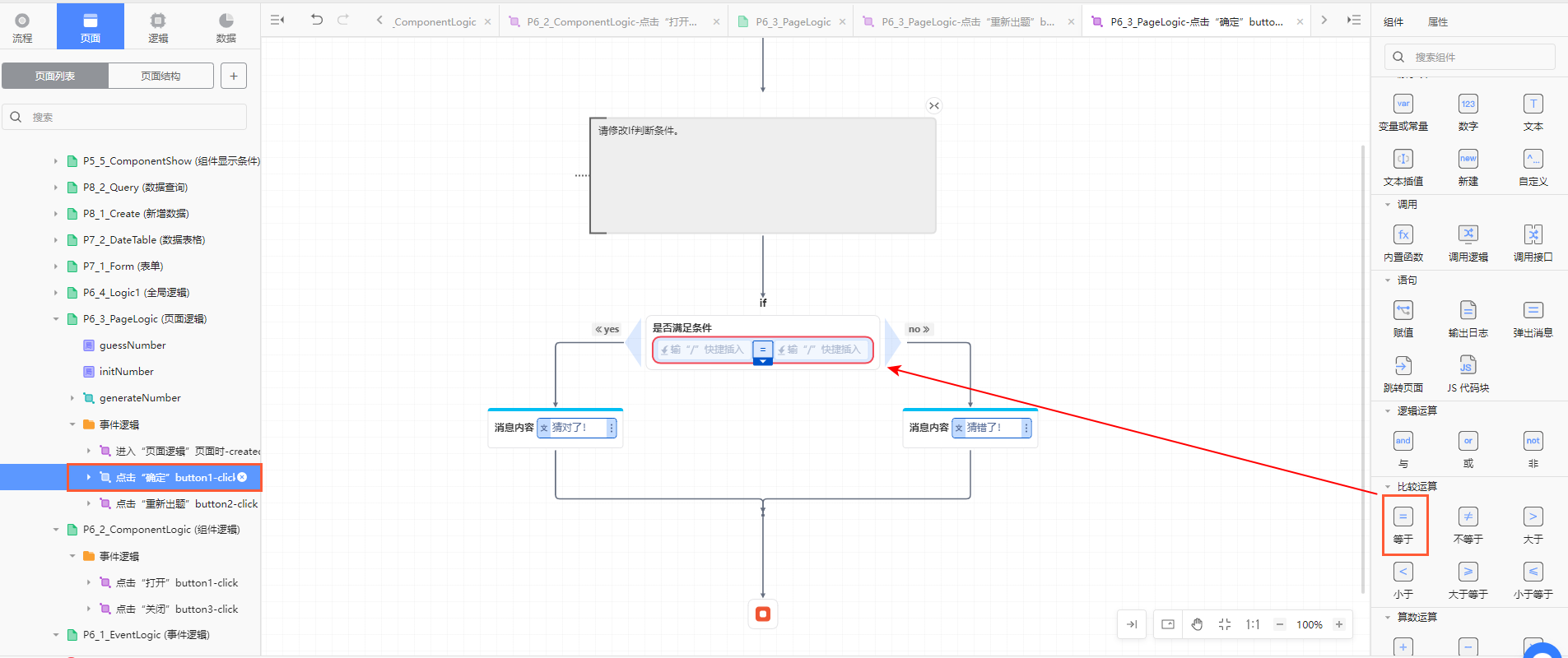This screenshot has width=1568, height=658.
Task: Pick the 数字 component
Action: (x=1468, y=113)
